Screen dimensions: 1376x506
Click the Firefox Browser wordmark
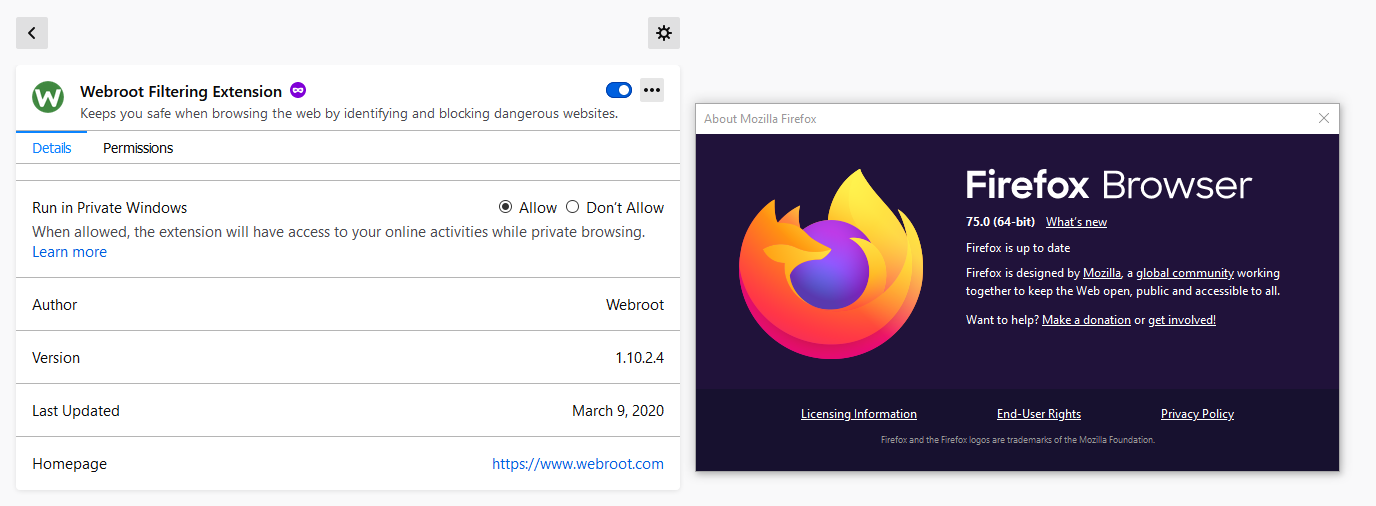[x=1109, y=185]
